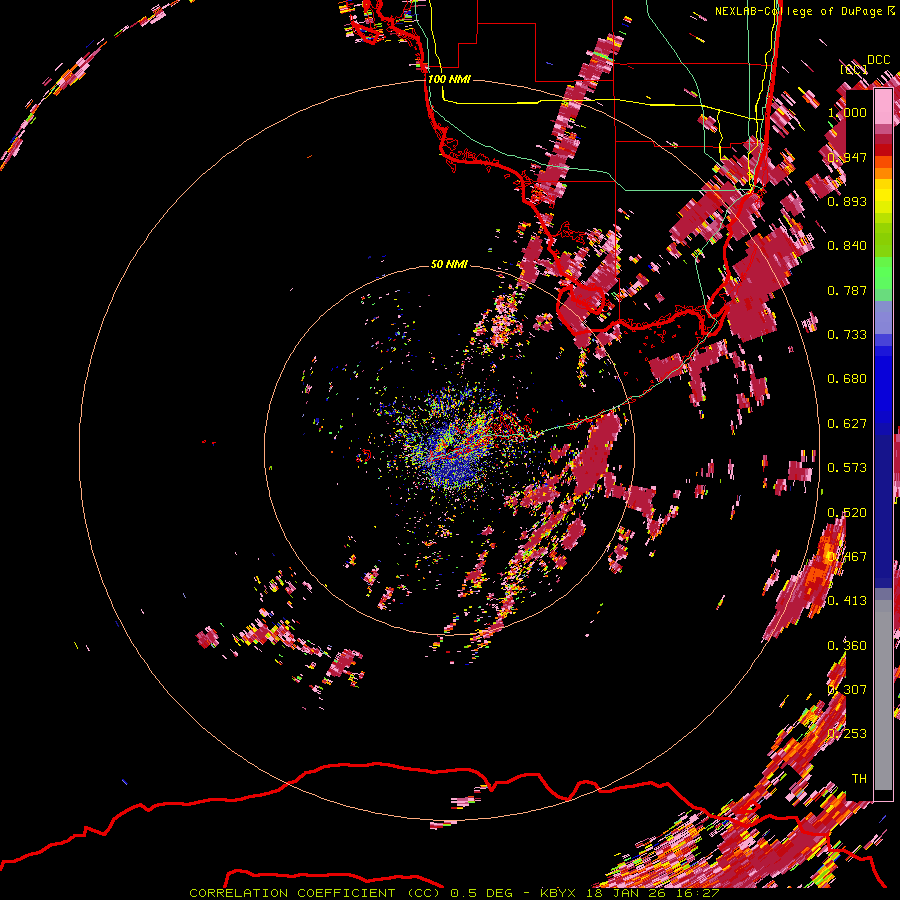Viewport: 900px width, 900px height.
Task: Click the 0.413 legend value
Action: tap(847, 601)
